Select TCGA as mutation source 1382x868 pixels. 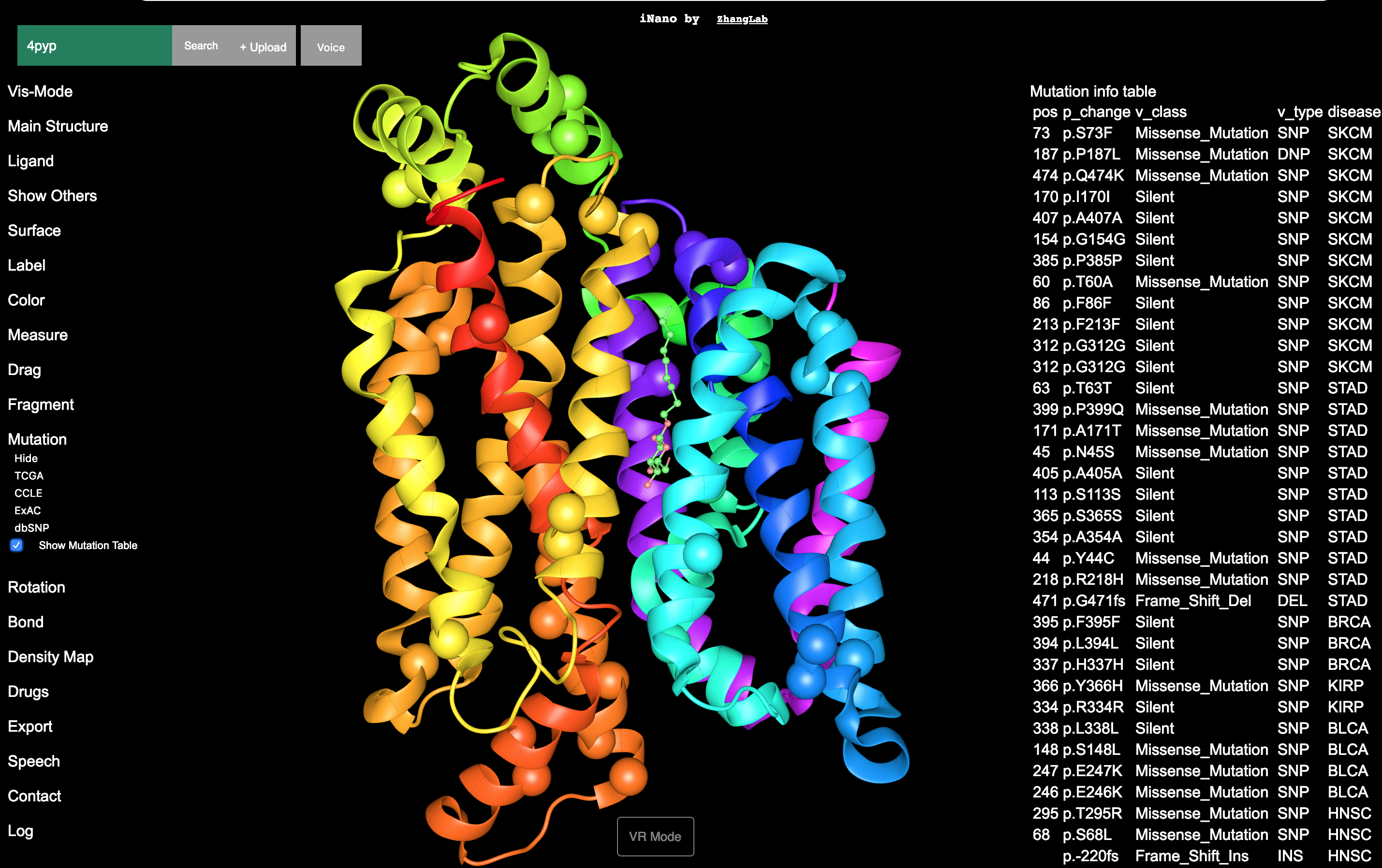pyautogui.click(x=29, y=475)
